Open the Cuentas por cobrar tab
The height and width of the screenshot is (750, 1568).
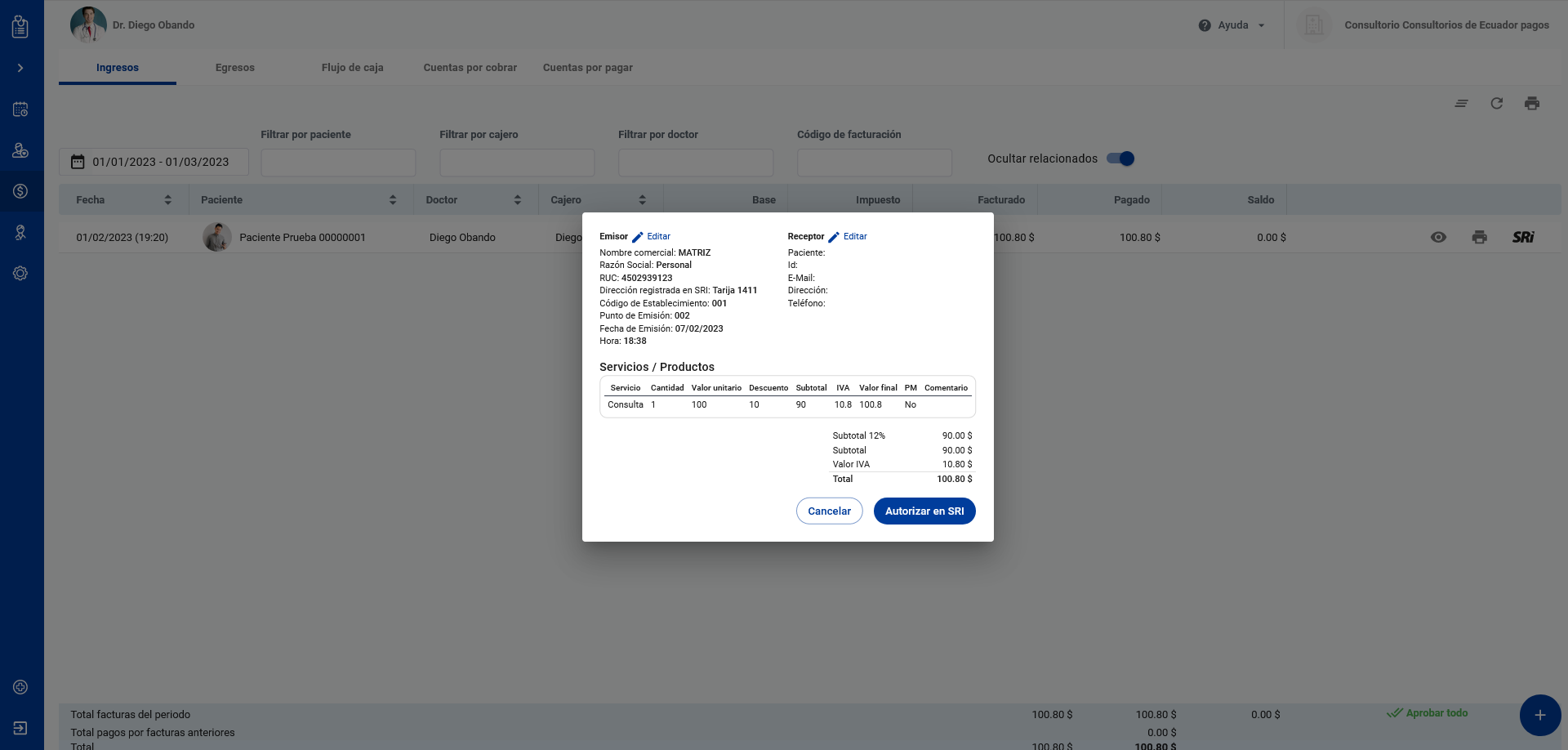[x=470, y=68]
